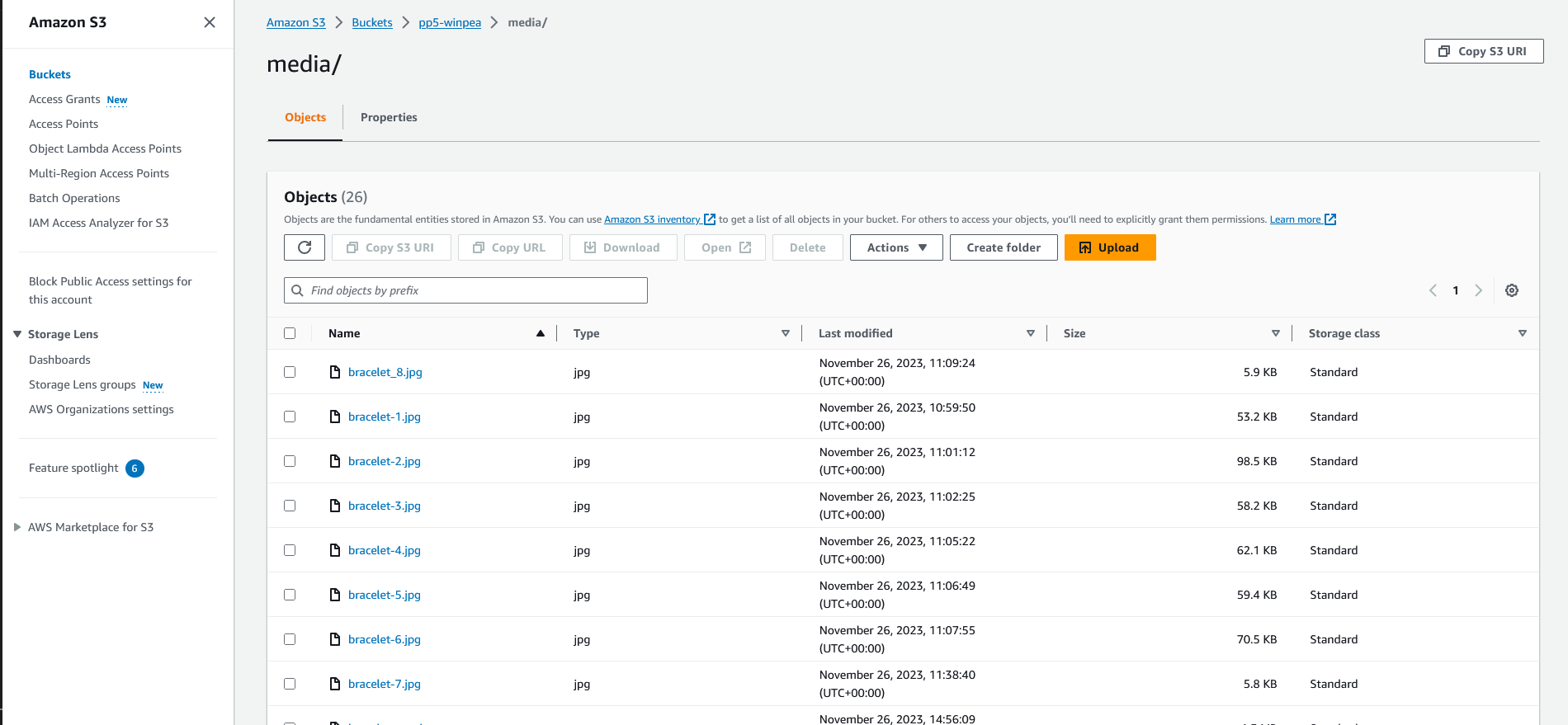Screen dimensions: 1568x725
Task: Open Access Points in sidebar
Action: [x=64, y=124]
